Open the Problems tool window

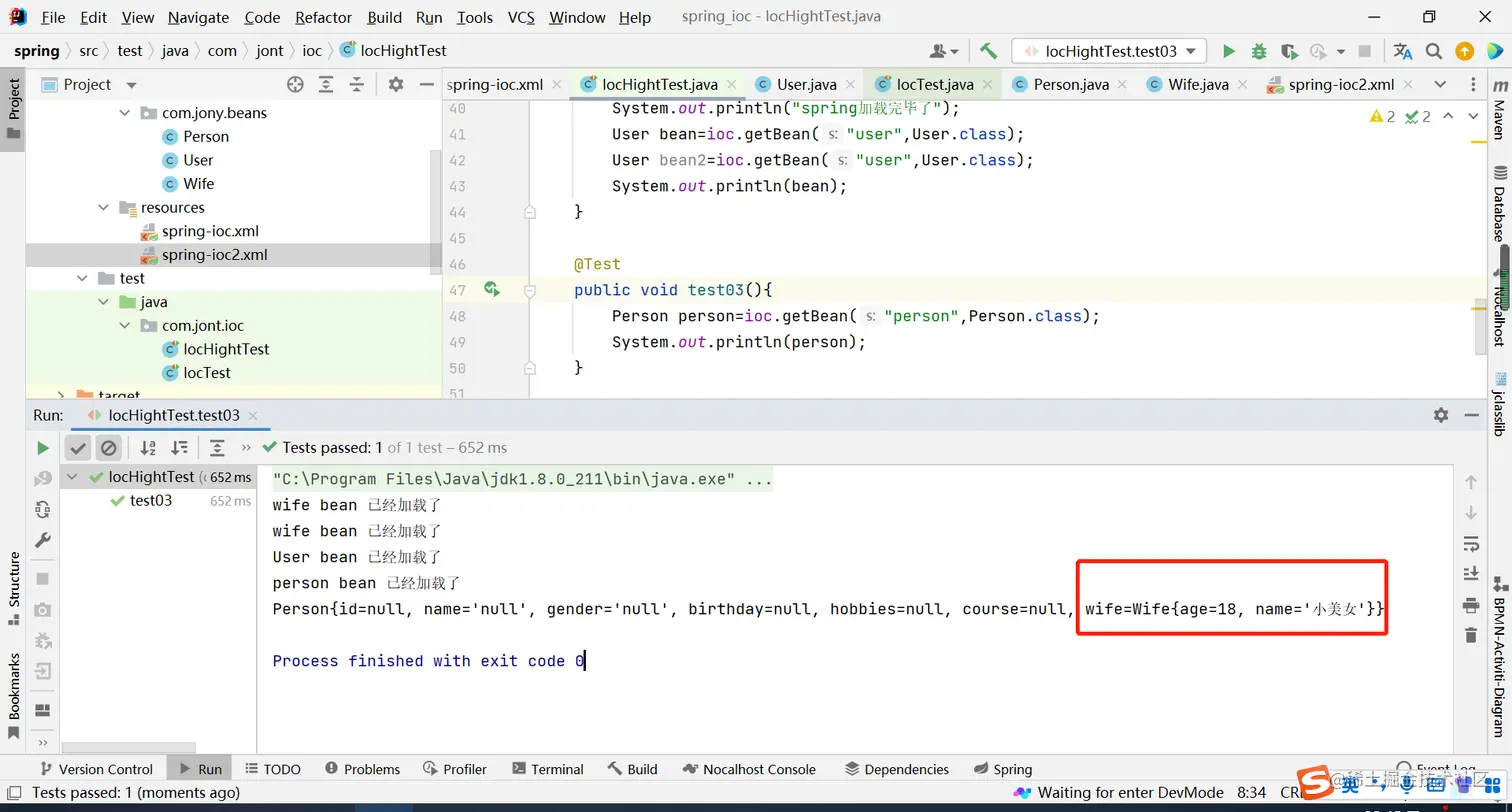tap(361, 769)
